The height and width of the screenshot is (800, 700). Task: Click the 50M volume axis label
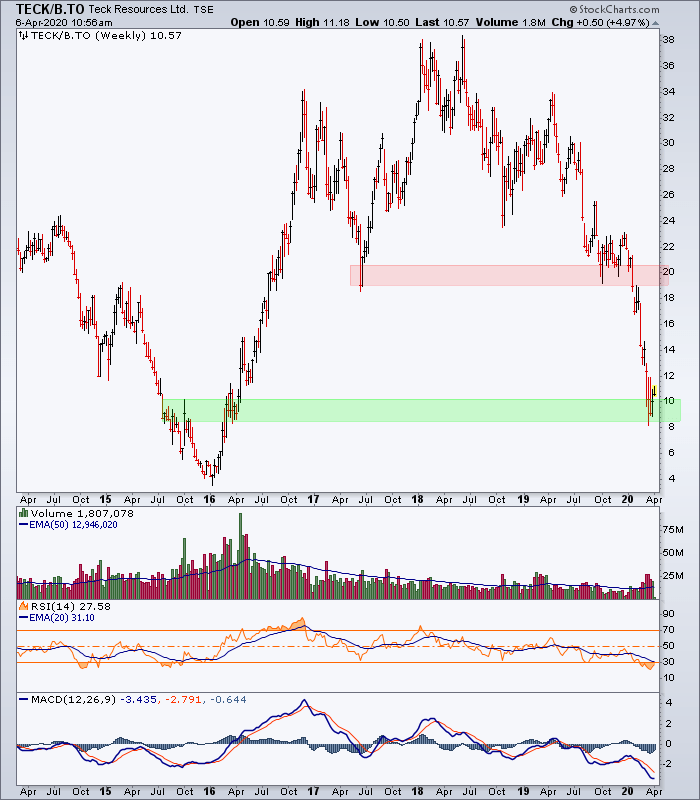(672, 553)
